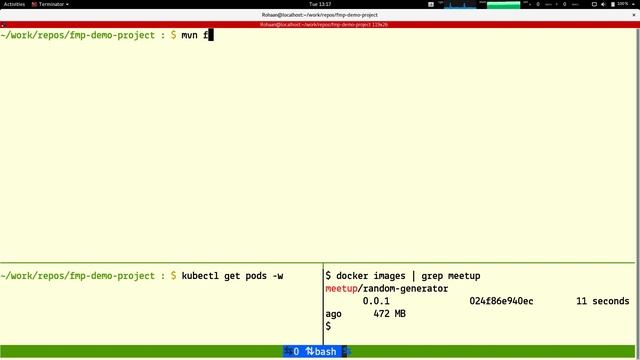Screen dimensions: 640x360
Task: Click the 'docker images | grep meetup' command
Action: coord(408,276)
